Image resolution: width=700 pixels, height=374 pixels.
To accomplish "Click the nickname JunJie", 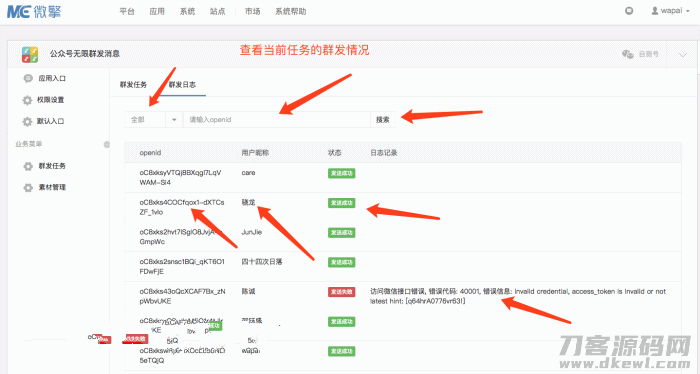I will coord(252,232).
